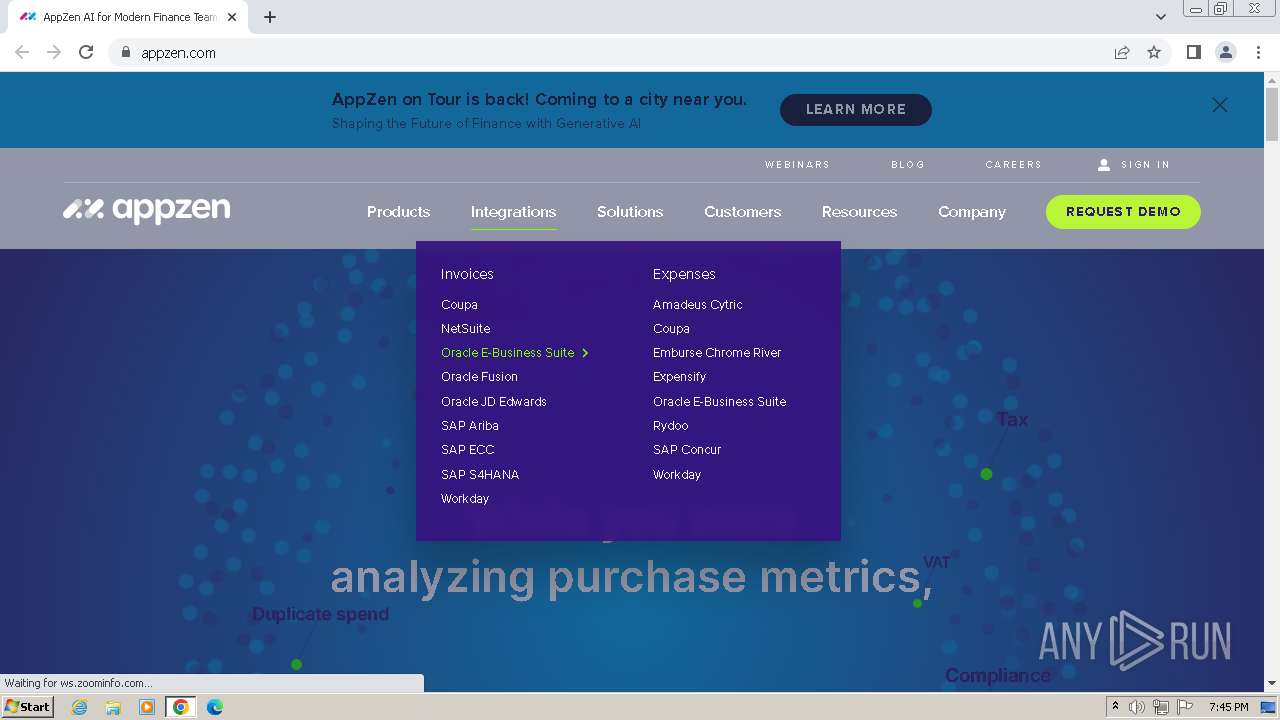Select SAP S4HANA integration
This screenshot has width=1280, height=720.
tap(480, 475)
